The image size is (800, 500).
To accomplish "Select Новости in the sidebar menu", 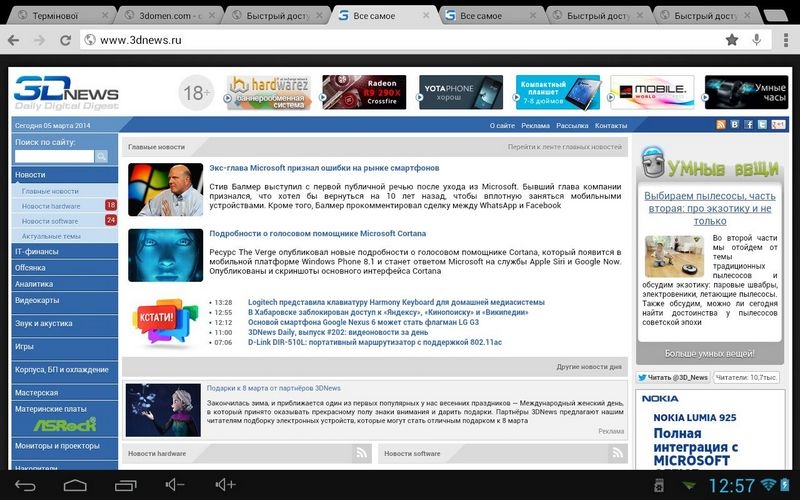I will [x=65, y=174].
